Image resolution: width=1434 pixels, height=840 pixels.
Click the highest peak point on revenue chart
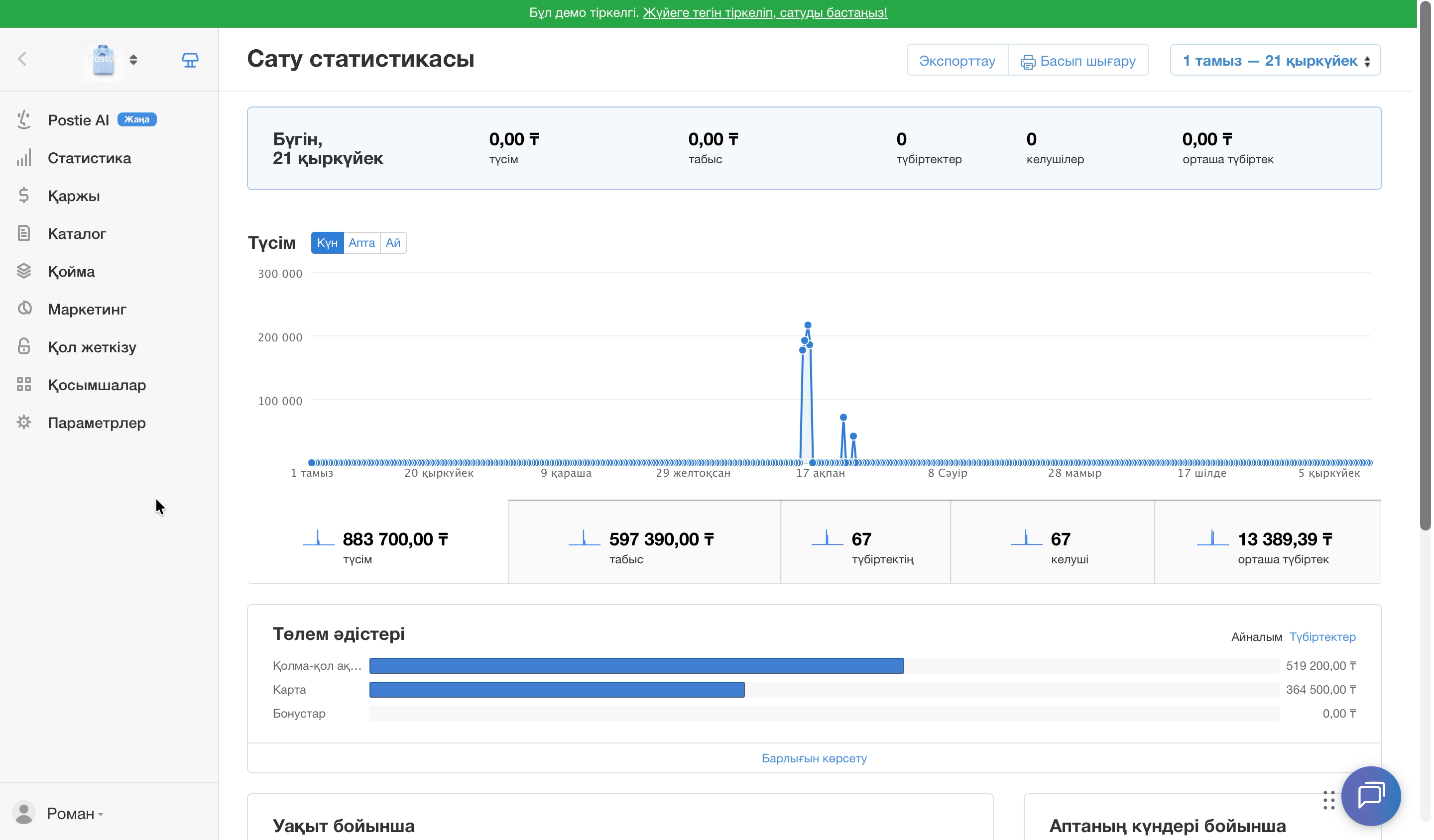(x=808, y=325)
